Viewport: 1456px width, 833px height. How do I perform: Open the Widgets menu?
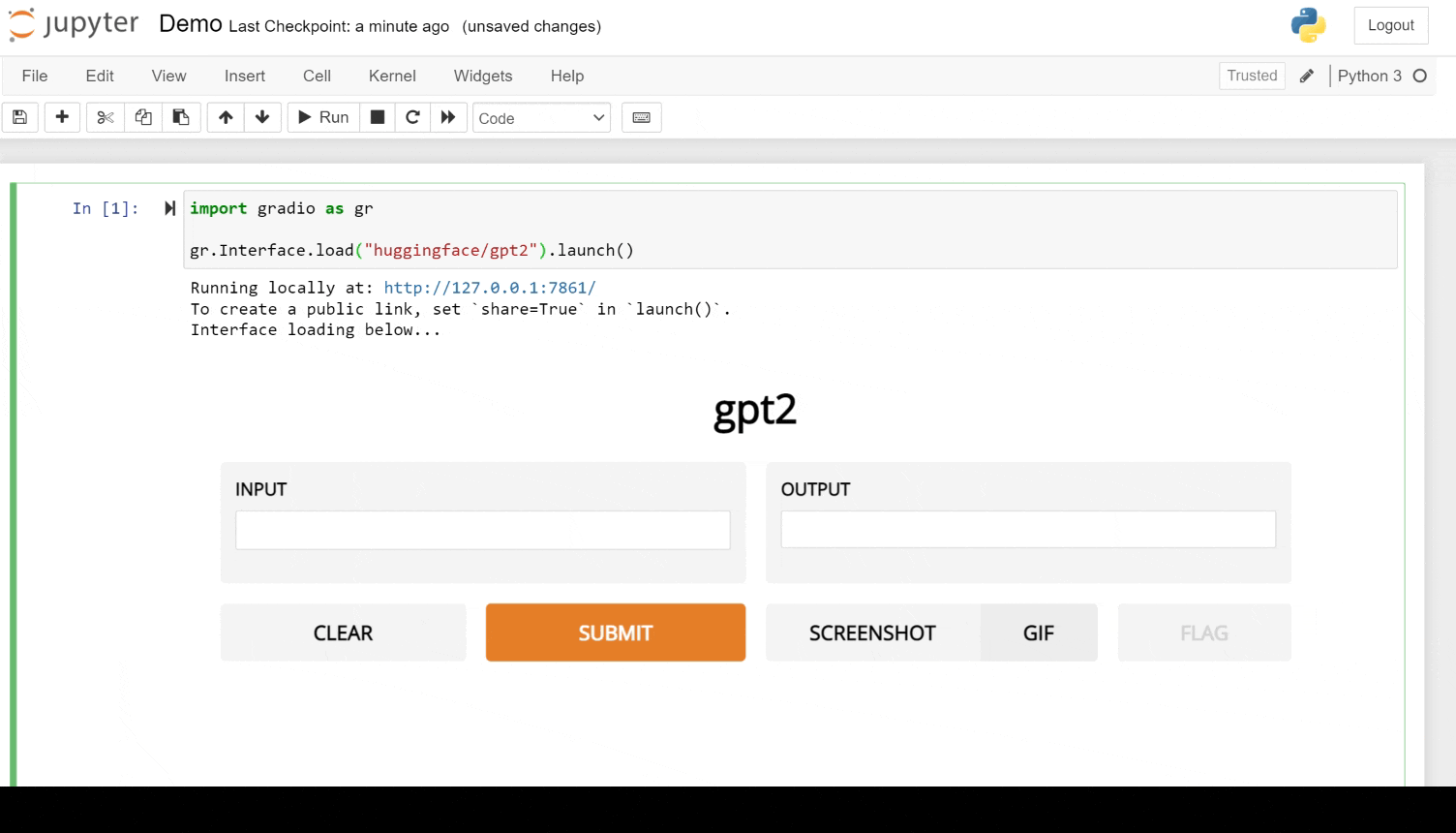click(x=483, y=76)
